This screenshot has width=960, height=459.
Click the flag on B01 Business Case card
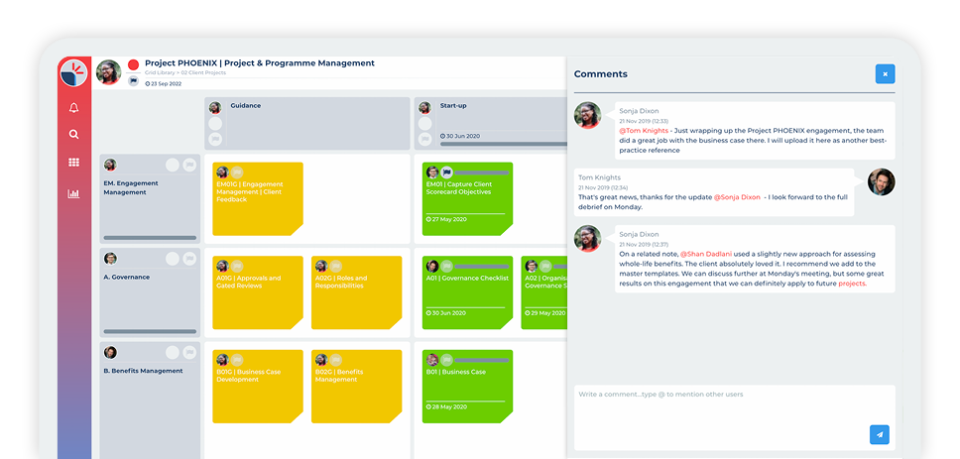pyautogui.click(x=447, y=360)
